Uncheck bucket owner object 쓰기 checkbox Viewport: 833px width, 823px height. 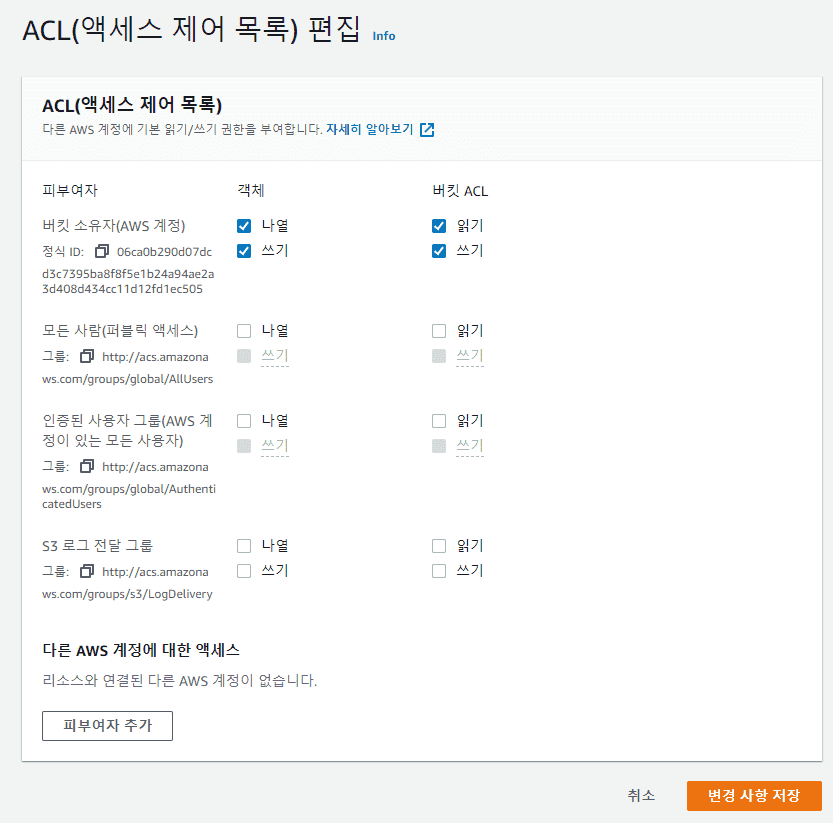(x=244, y=250)
